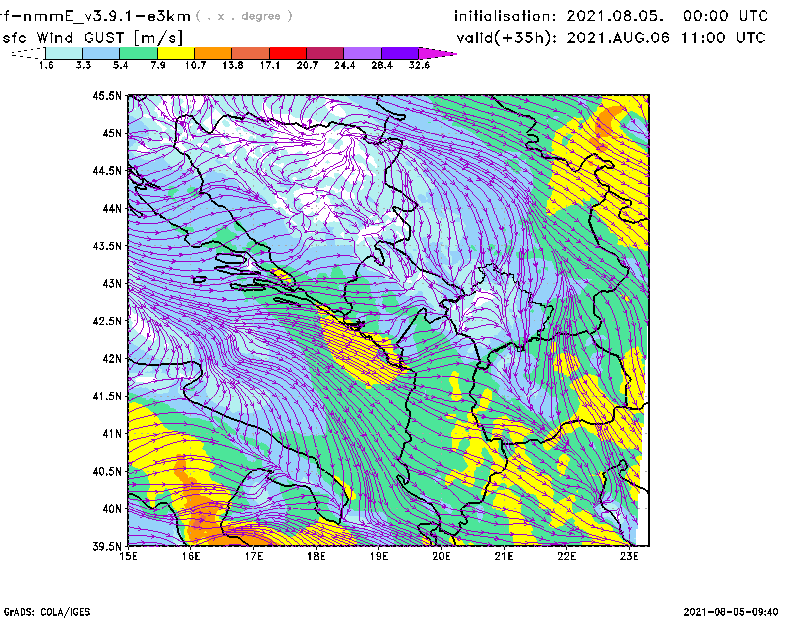Click the 40N latitude axis label
Viewport: 800px width, 618px height.
point(112,509)
